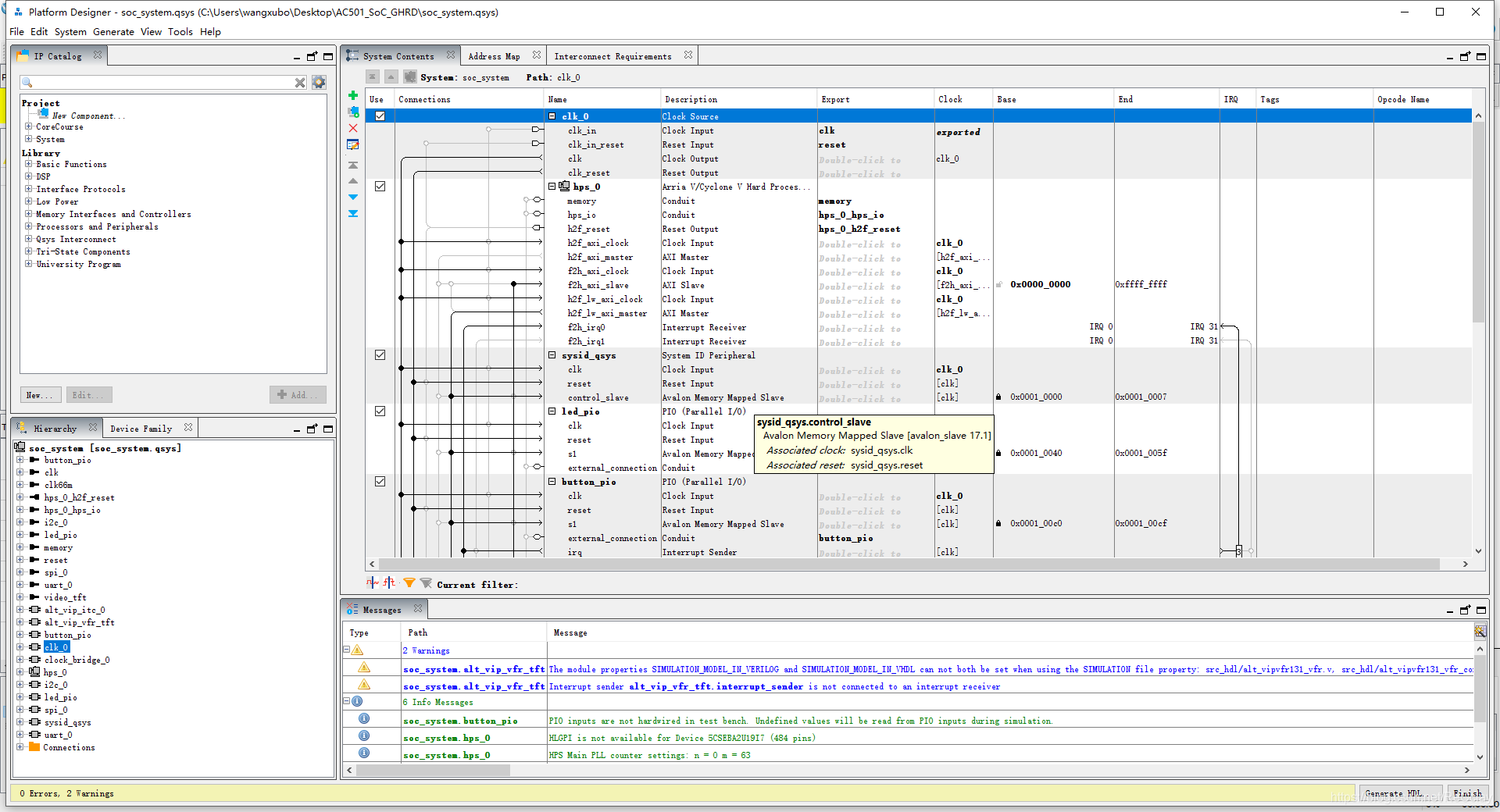1500x812 pixels.
Task: Open the edit parameters icon with pencil
Action: 353,144
